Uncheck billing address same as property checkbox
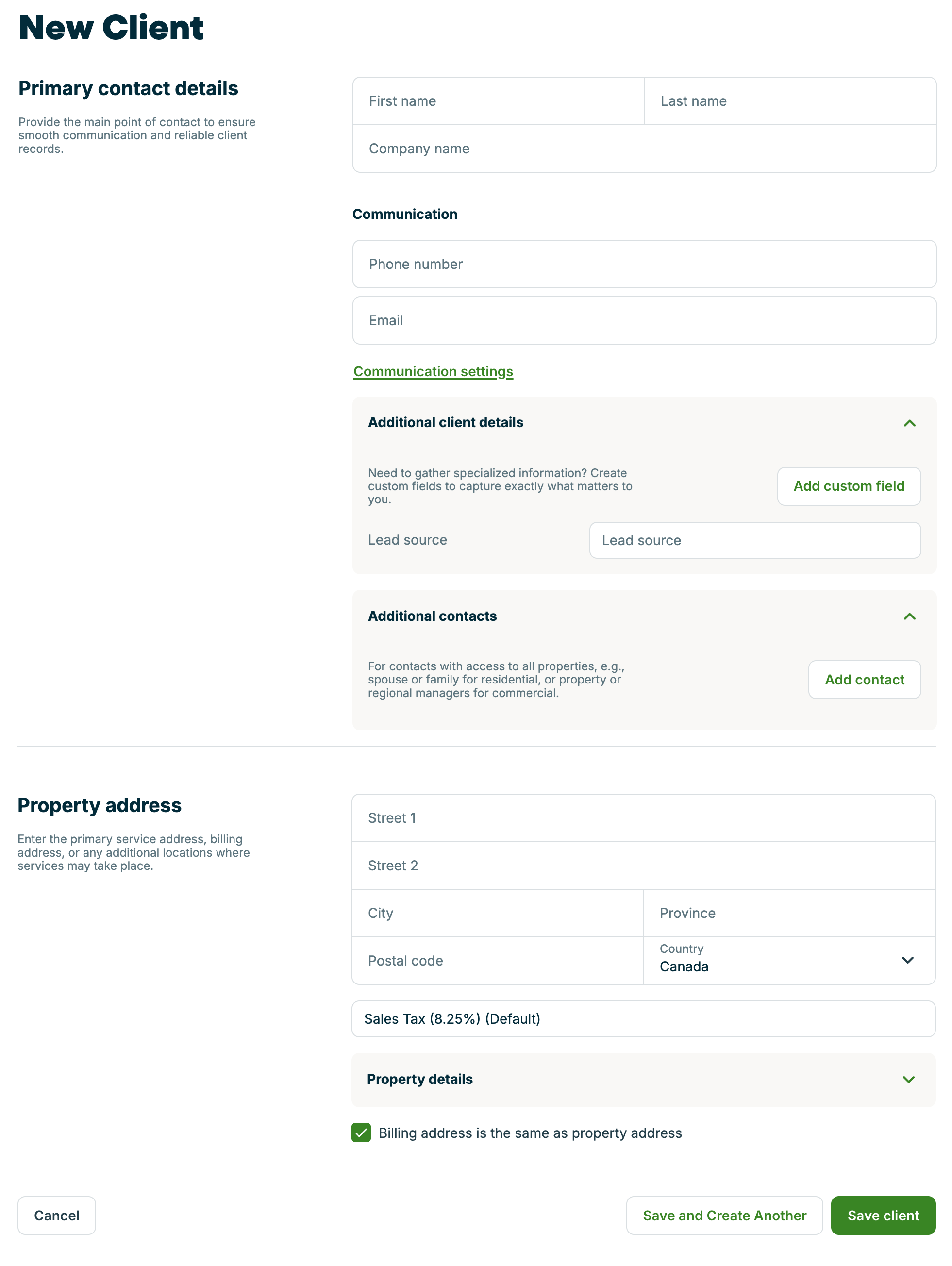The image size is (952, 1266). (x=361, y=1133)
